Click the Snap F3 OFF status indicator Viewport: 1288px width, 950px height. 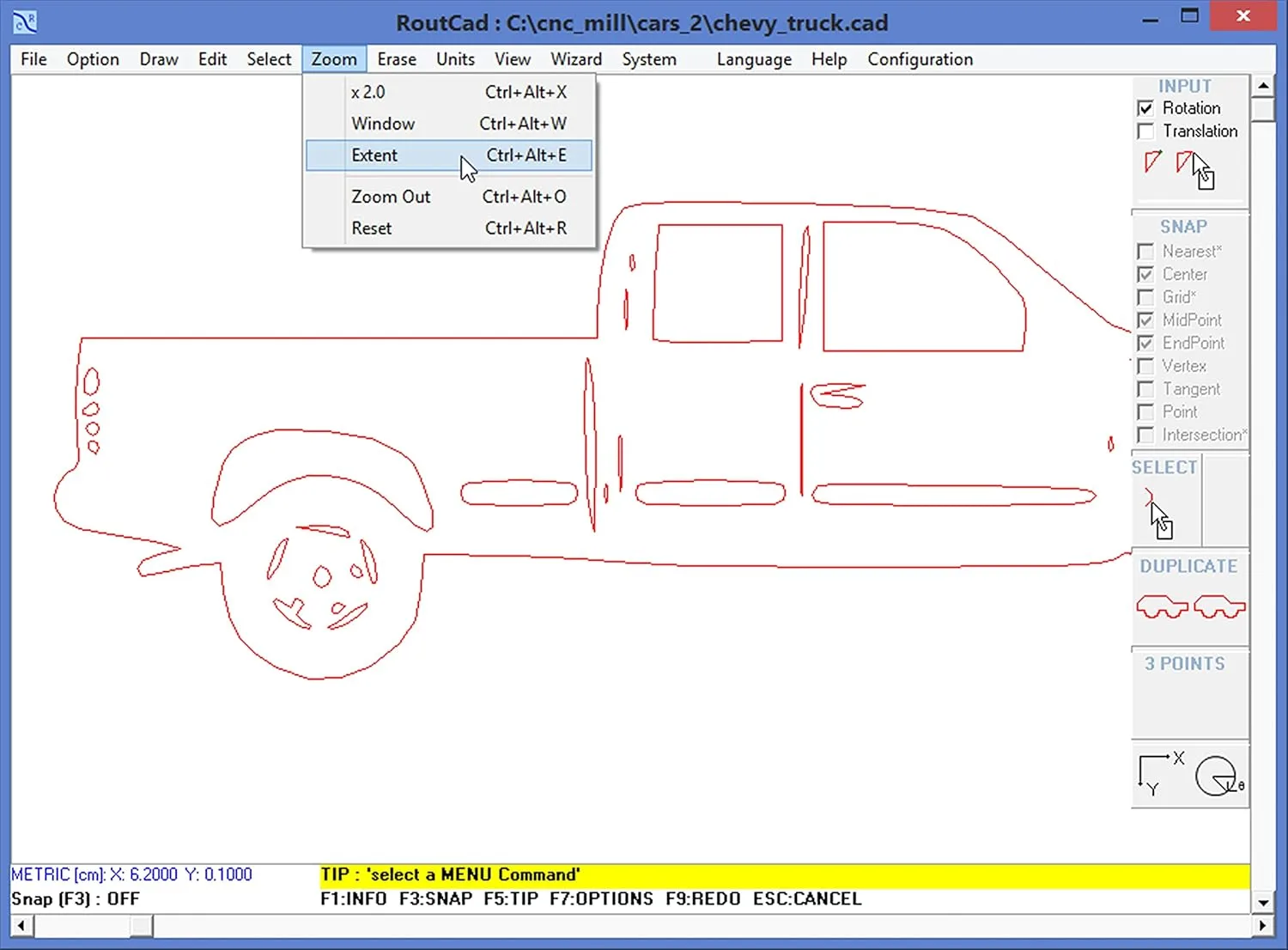[75, 898]
